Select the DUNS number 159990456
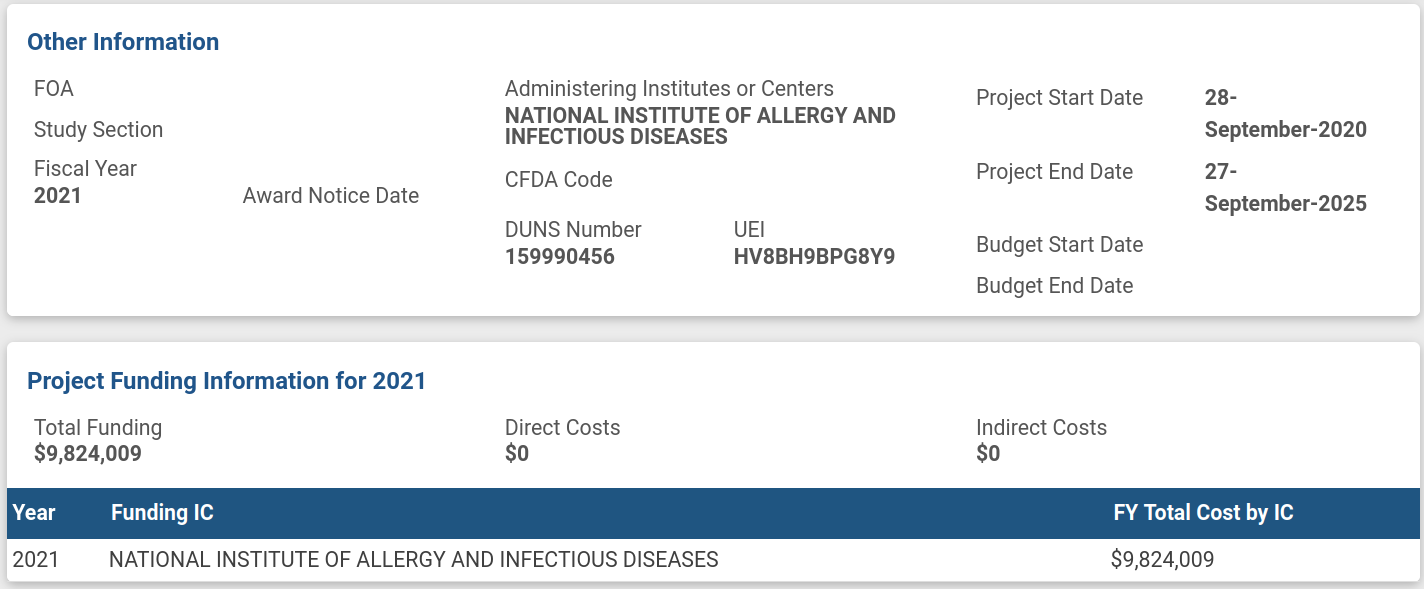Image resolution: width=1424 pixels, height=589 pixels. tap(560, 257)
